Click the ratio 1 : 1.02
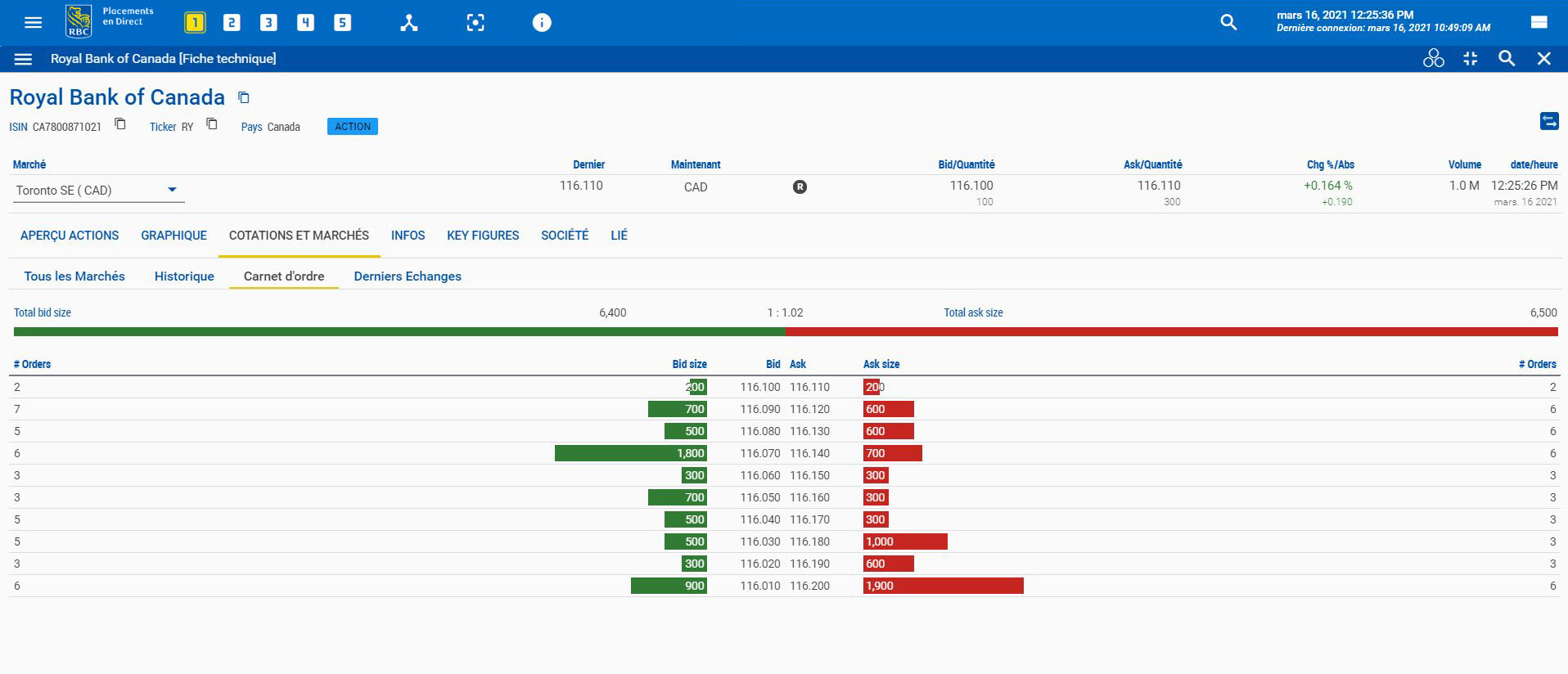The width and height of the screenshot is (1568, 674). [x=785, y=312]
